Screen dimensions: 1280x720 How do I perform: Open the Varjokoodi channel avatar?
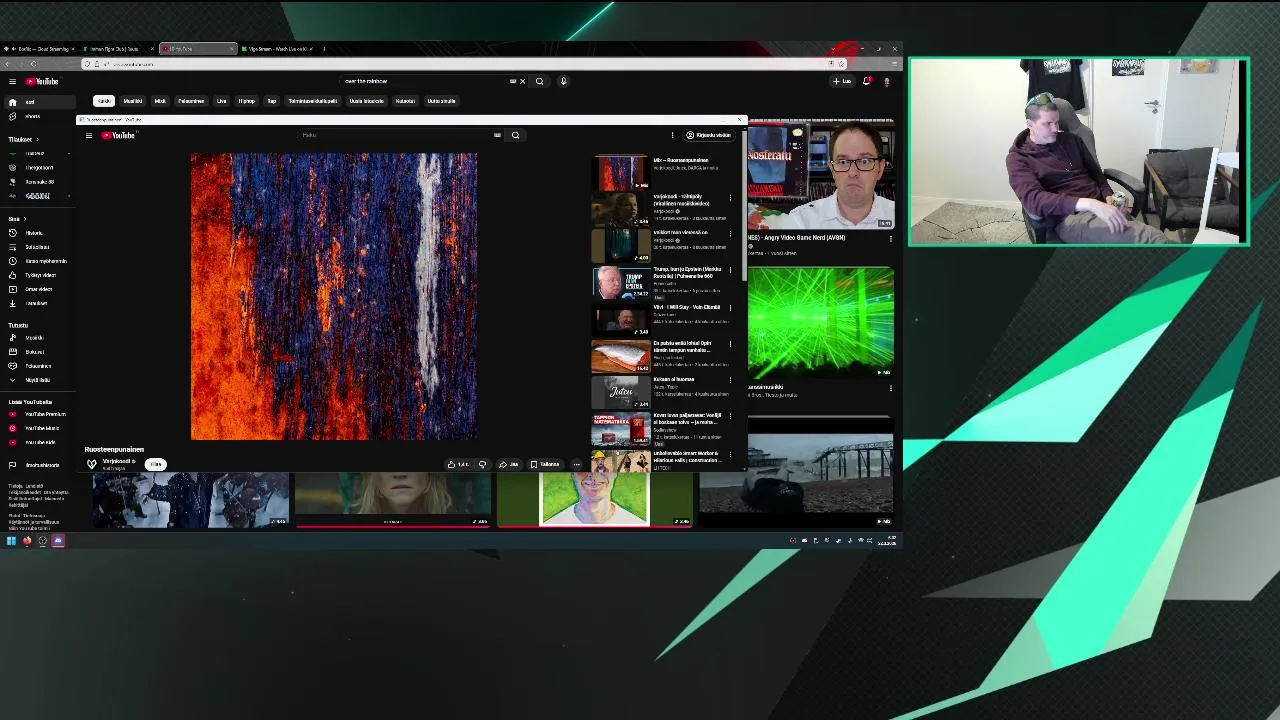[x=92, y=464]
